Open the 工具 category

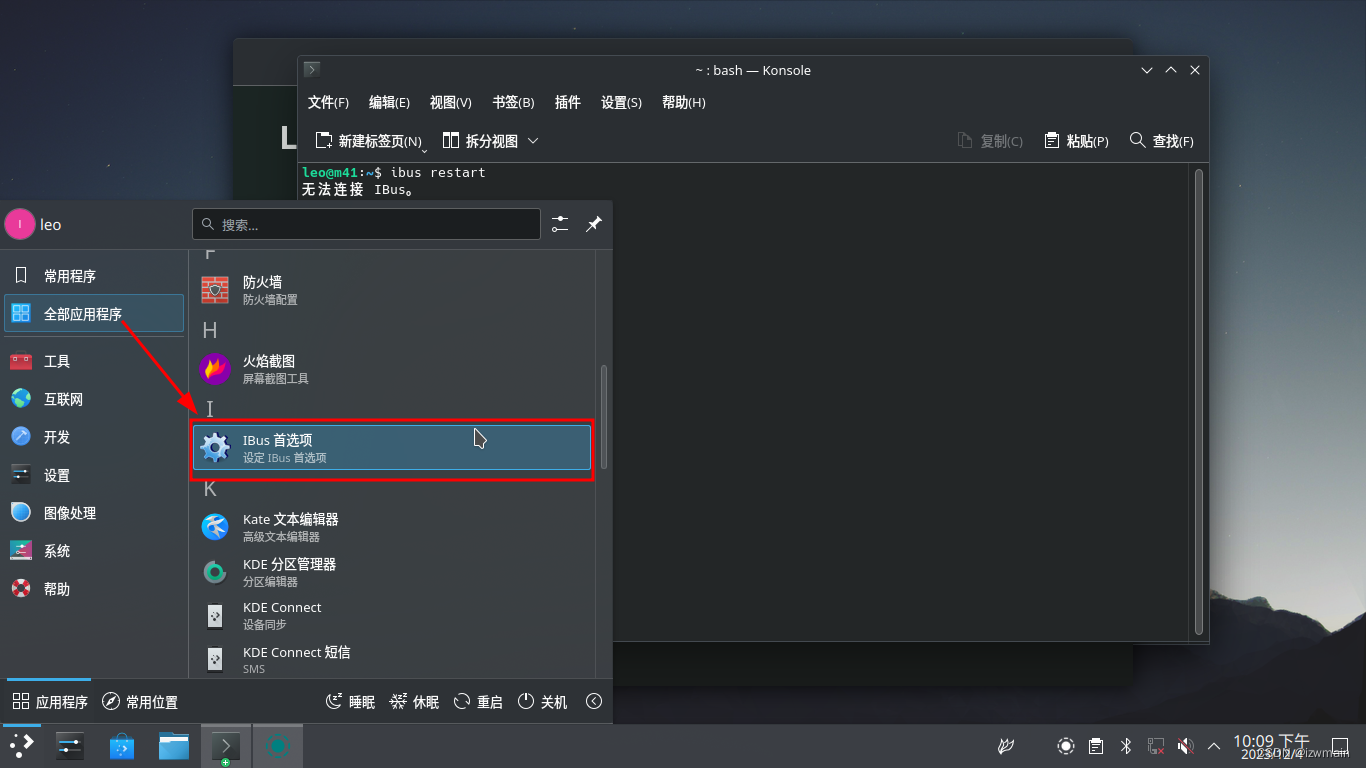(94, 361)
